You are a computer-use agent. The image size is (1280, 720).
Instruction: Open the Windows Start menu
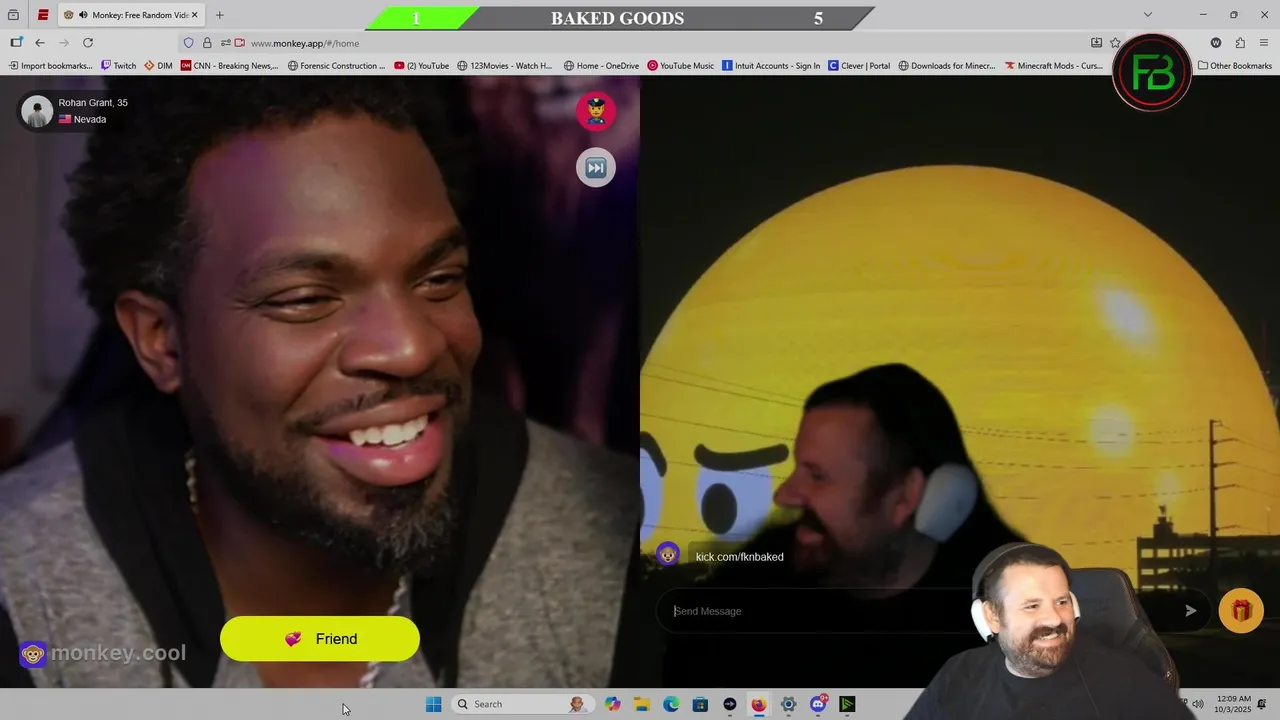pos(433,704)
